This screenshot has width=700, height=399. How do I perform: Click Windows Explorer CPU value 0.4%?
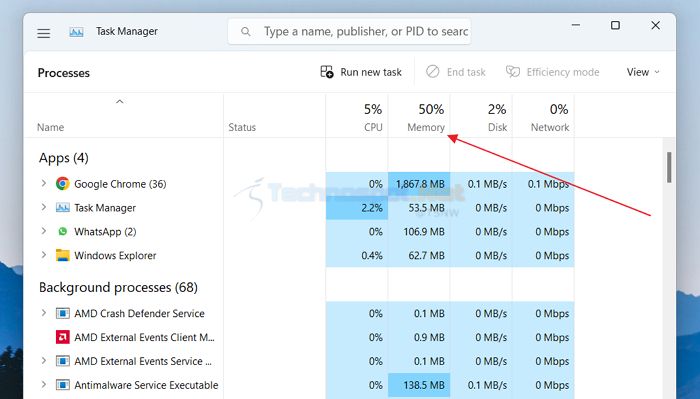(372, 256)
